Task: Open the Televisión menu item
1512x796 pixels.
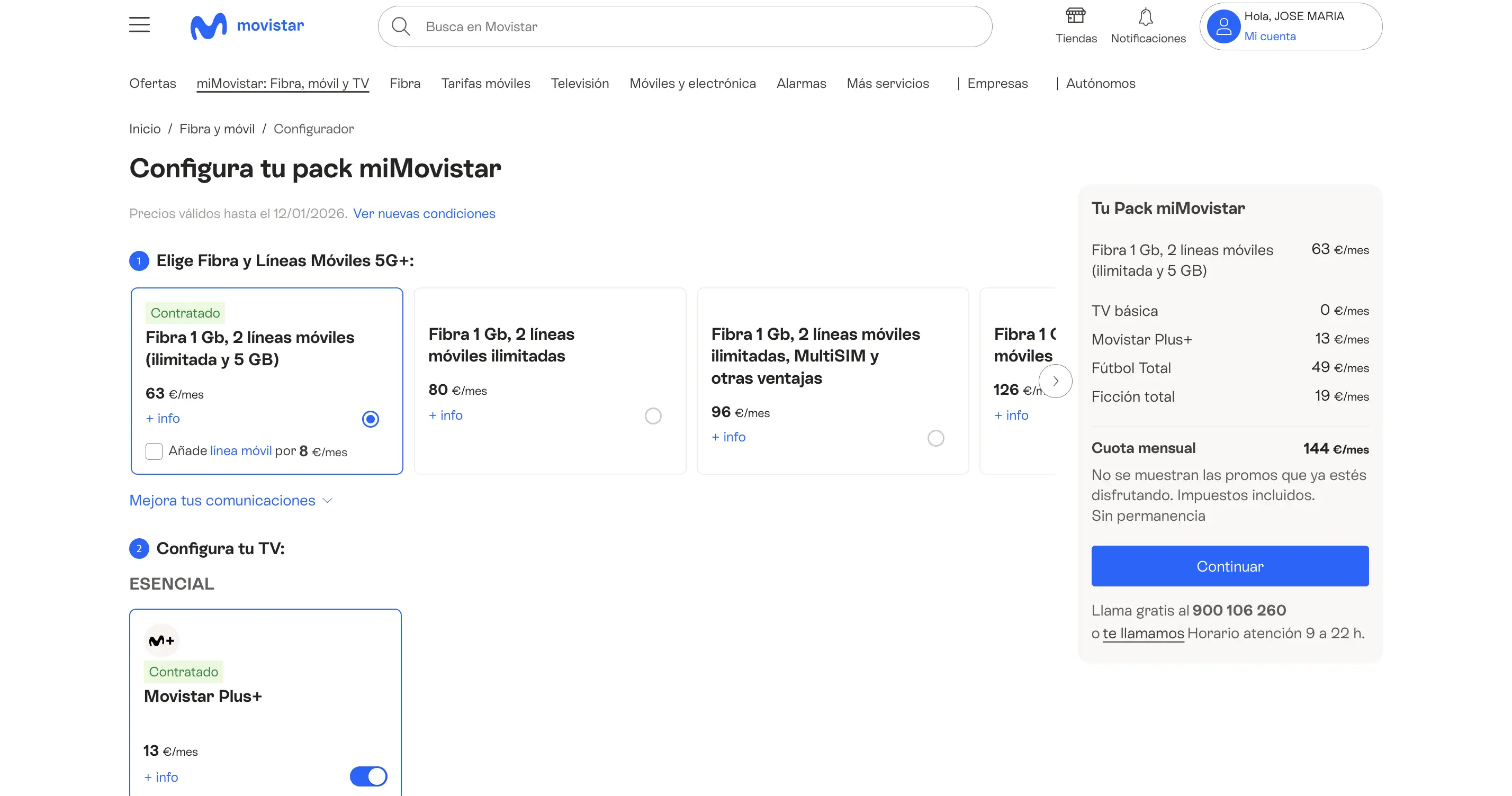Action: point(579,83)
